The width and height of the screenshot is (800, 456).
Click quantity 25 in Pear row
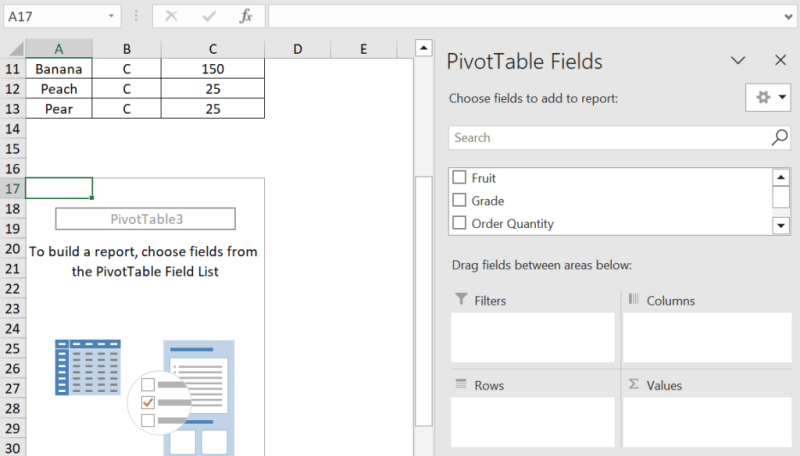pyautogui.click(x=213, y=109)
